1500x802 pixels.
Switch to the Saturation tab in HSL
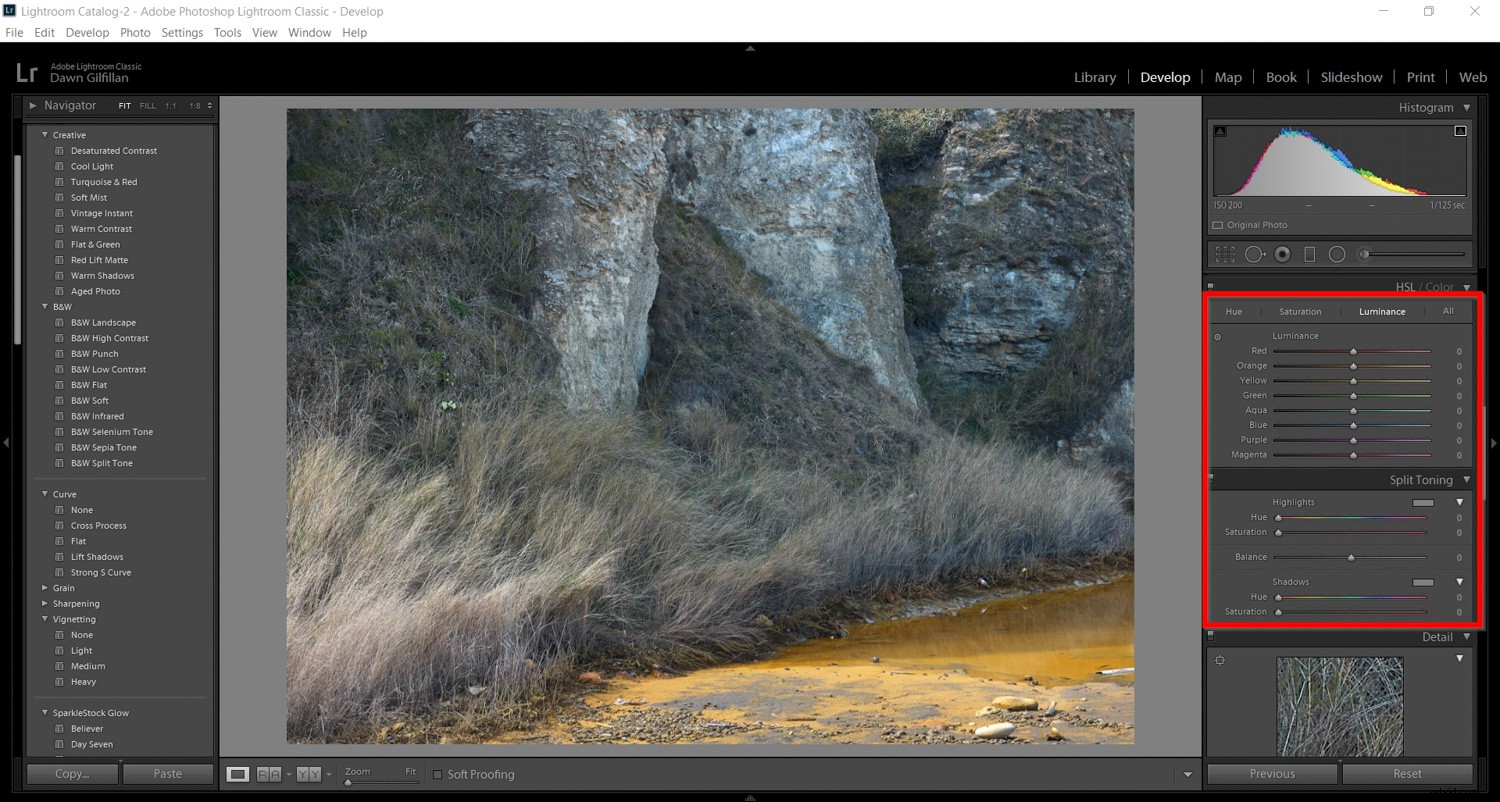click(x=1300, y=311)
